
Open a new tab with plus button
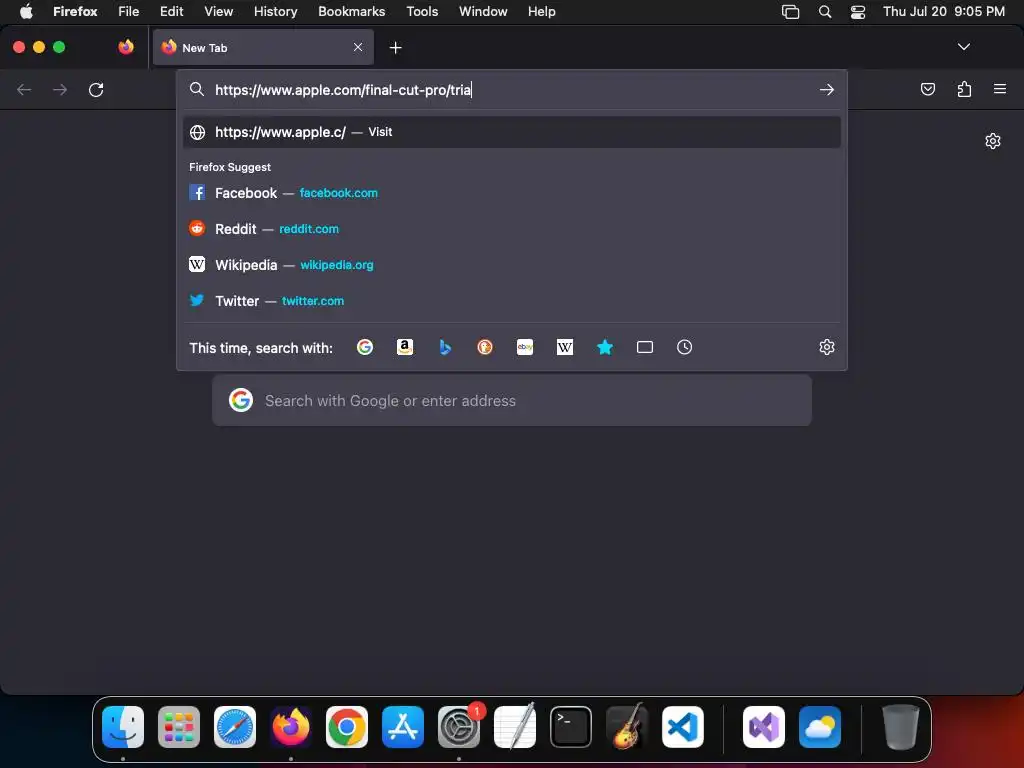(x=395, y=48)
